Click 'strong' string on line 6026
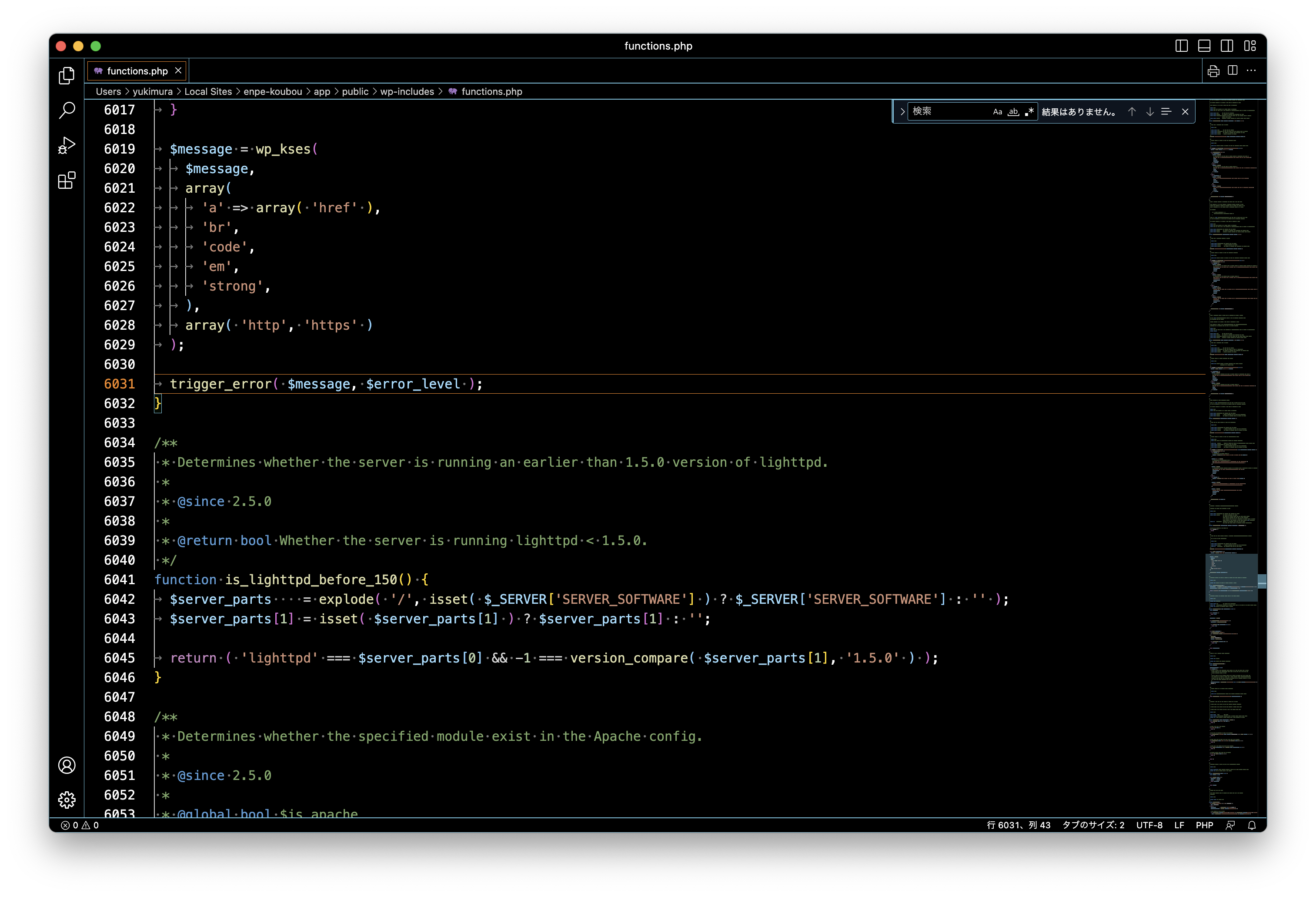 tap(232, 286)
